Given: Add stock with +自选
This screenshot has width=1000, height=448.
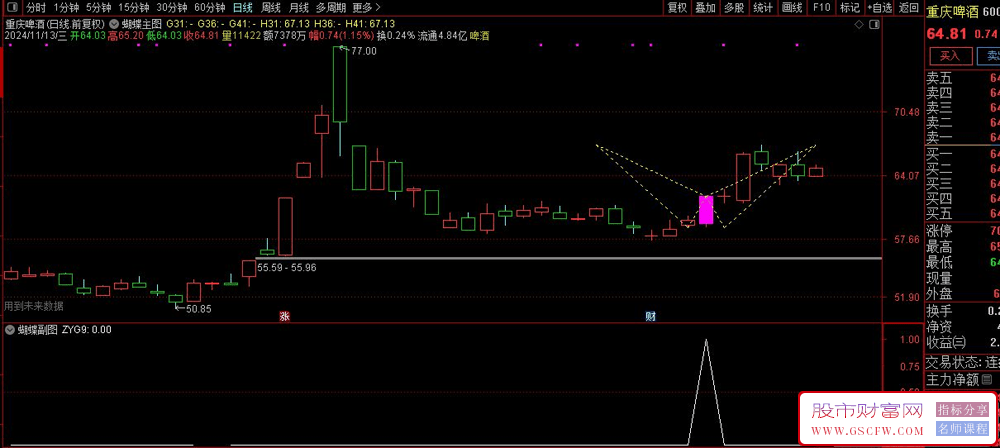Looking at the screenshot, I should [x=879, y=8].
